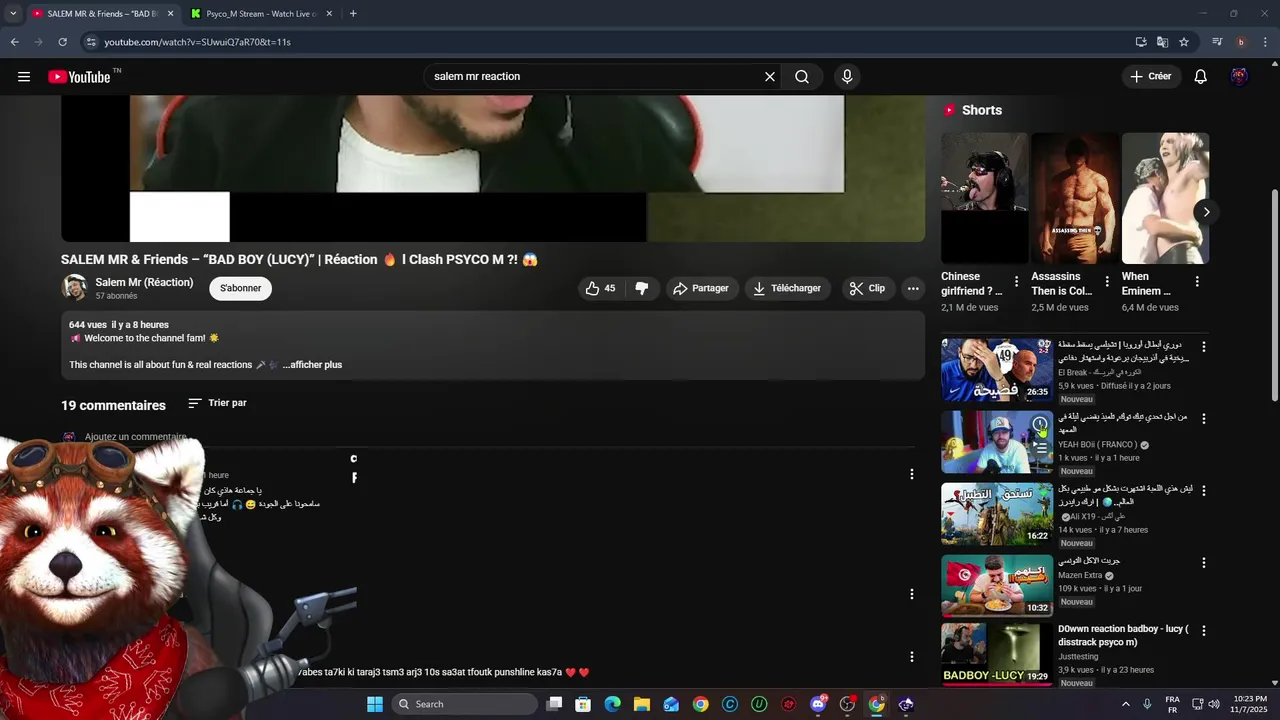This screenshot has height=720, width=1280.
Task: Start voice search with the microphone icon
Action: [847, 76]
